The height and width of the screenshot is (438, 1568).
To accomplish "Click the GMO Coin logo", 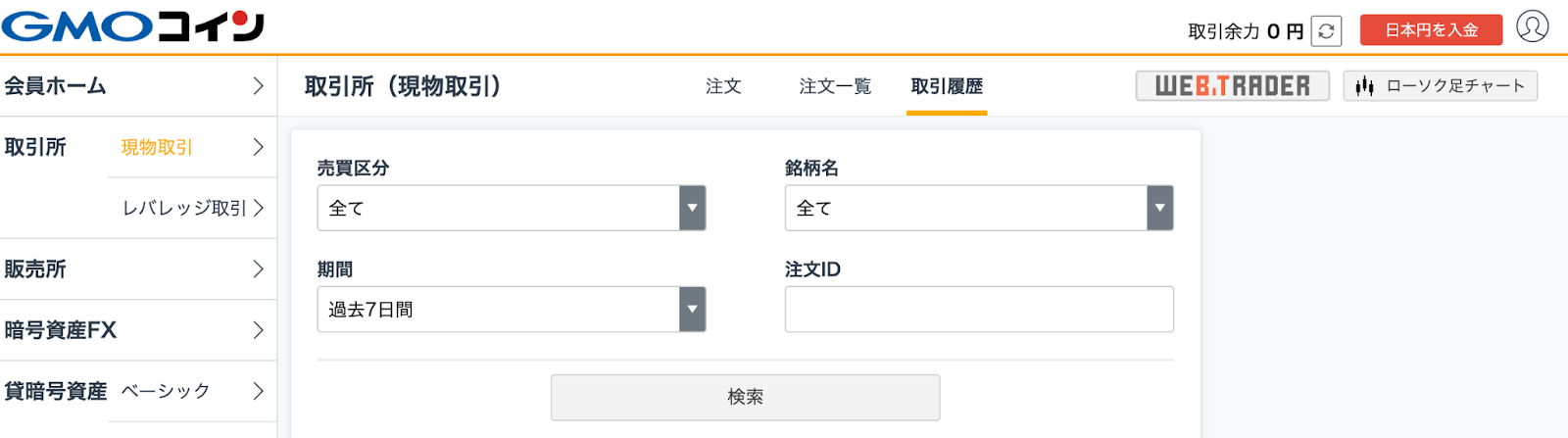I will [132, 26].
